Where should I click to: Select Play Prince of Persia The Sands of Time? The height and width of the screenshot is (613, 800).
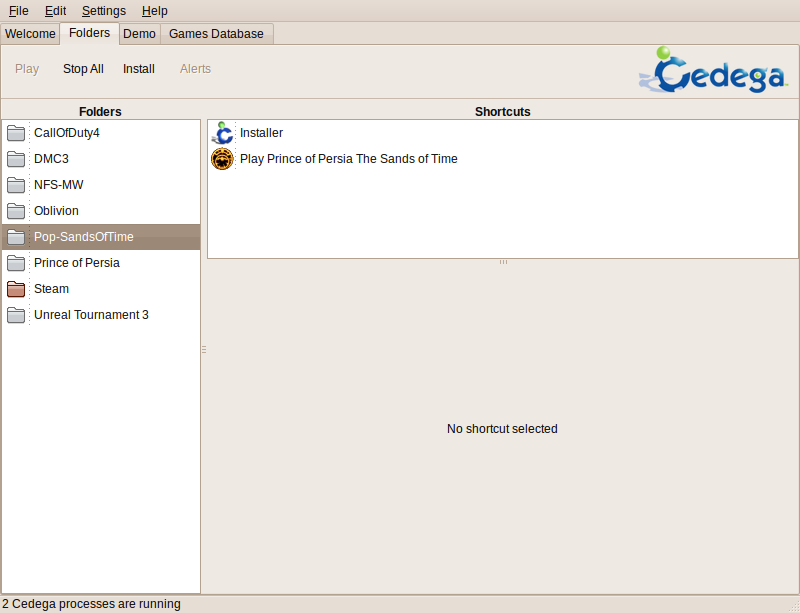tap(348, 159)
